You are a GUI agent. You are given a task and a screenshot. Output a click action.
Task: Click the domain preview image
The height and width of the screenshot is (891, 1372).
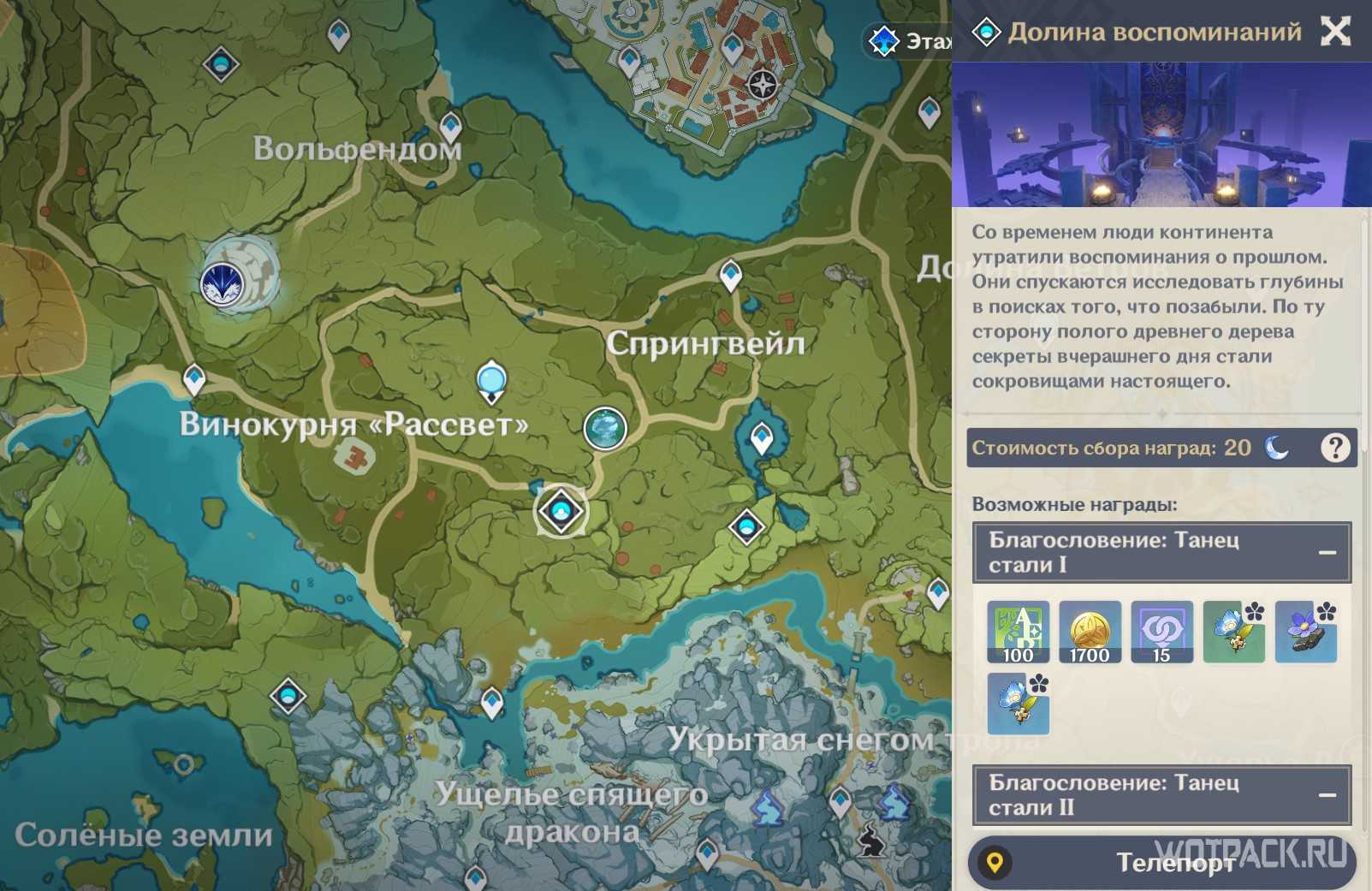coord(1161,134)
